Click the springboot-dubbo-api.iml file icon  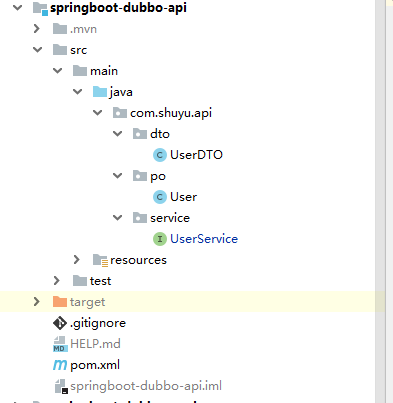tap(61, 386)
